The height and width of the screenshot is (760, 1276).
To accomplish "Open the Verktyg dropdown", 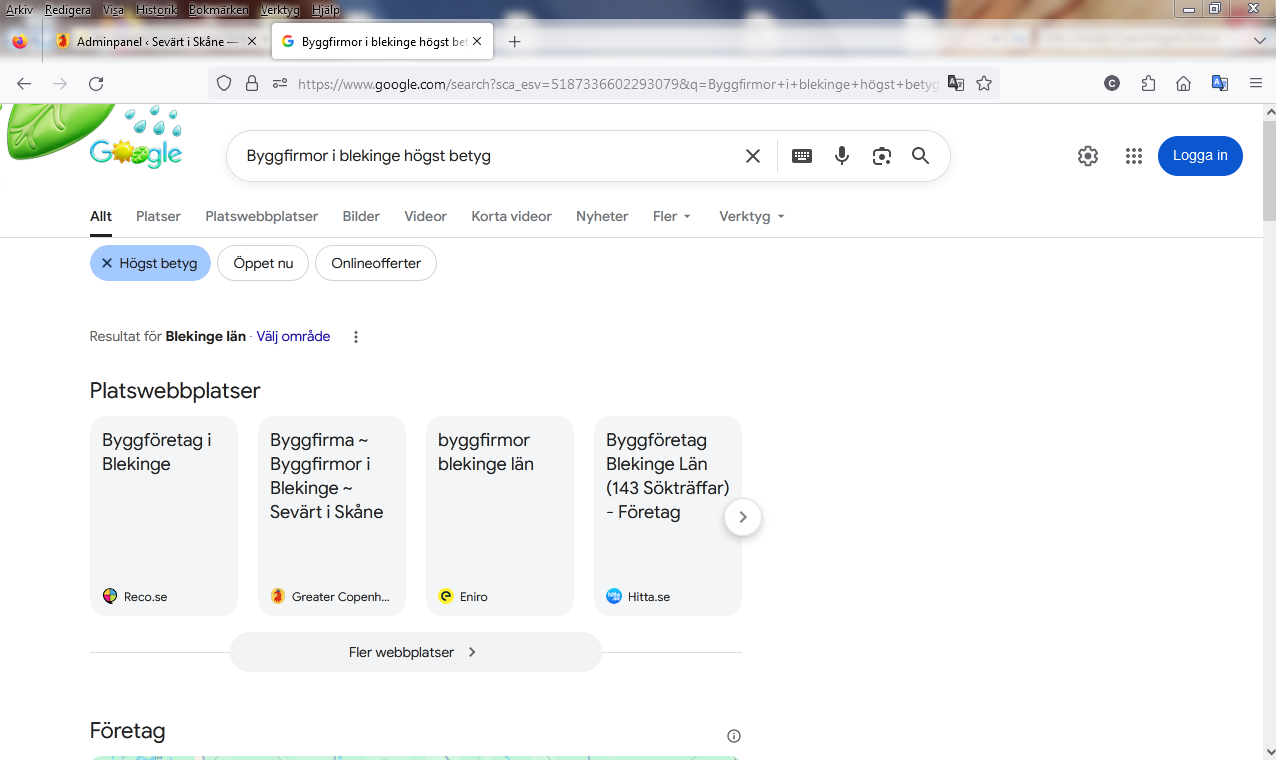I will pos(751,216).
